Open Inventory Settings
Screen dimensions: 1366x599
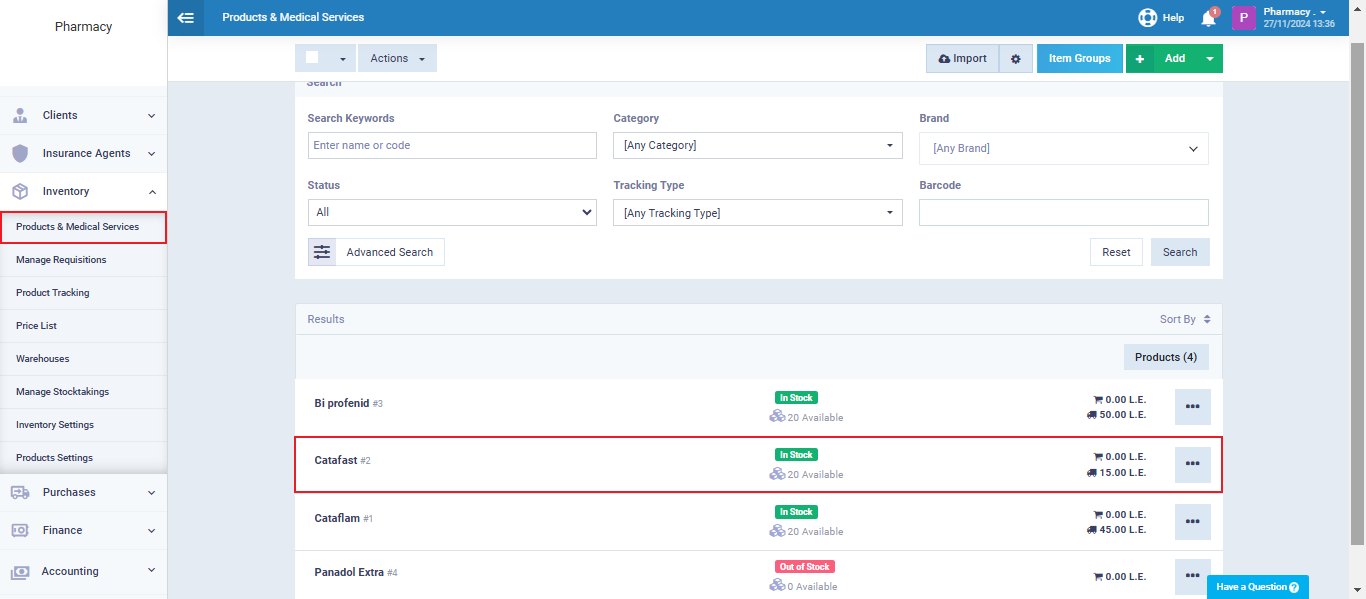(83, 425)
